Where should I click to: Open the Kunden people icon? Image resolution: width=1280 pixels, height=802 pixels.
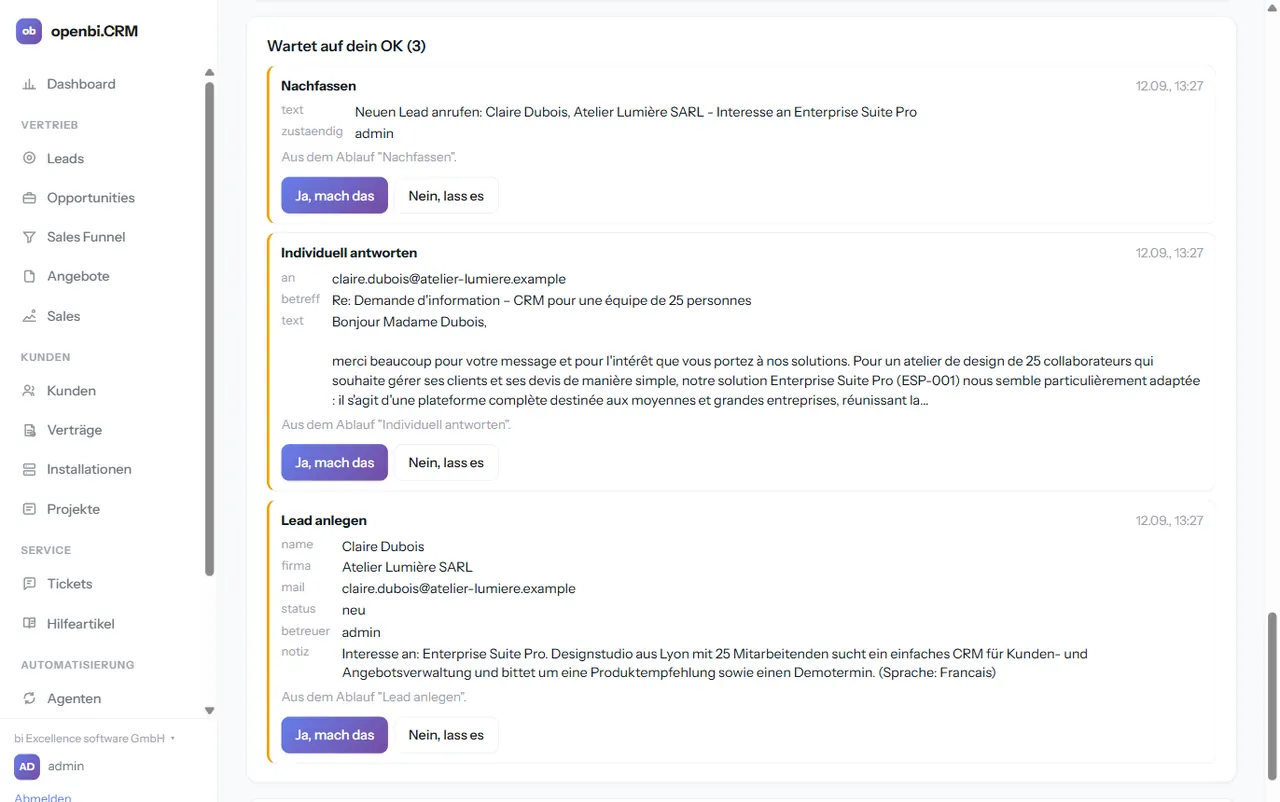[x=29, y=391]
